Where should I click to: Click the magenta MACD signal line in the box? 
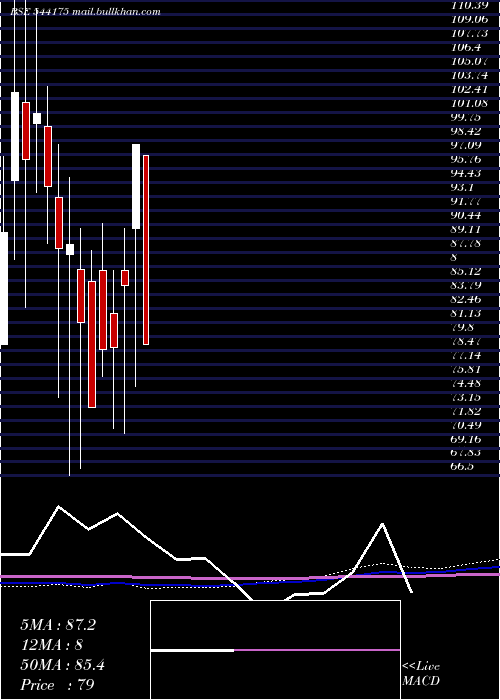(317, 650)
